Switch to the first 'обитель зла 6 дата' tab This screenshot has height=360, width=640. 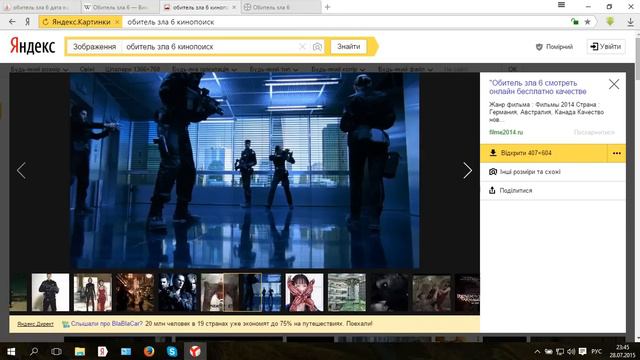click(x=41, y=7)
